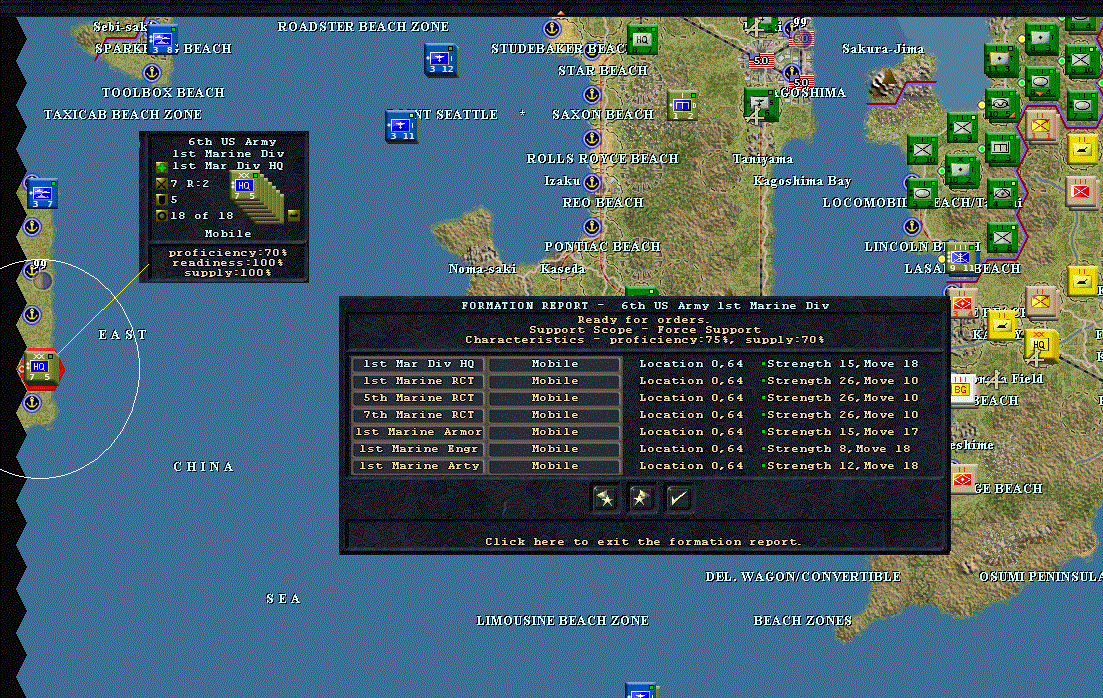Click the anchor marker beside Izaku
Viewport: 1103px width, 698px height.
[592, 182]
